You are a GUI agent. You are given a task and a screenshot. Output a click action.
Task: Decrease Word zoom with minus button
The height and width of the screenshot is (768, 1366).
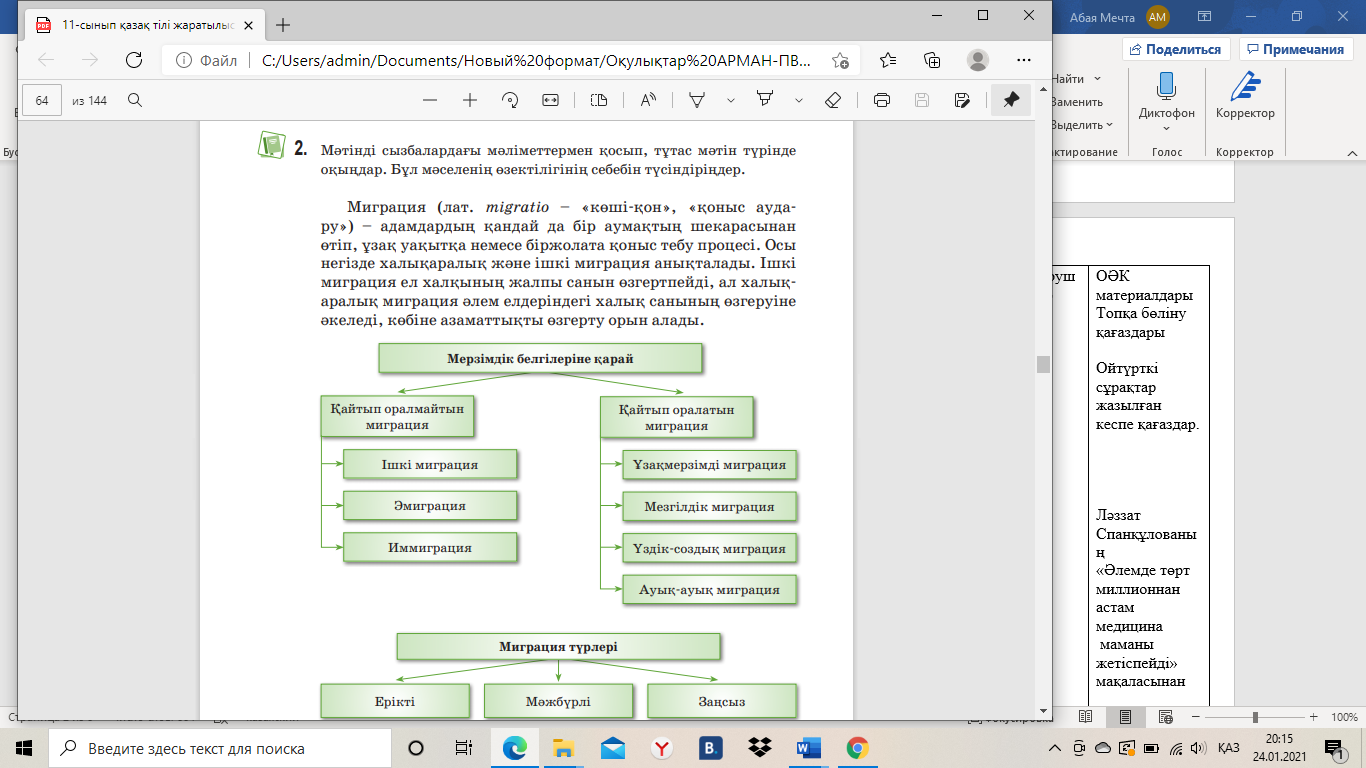[1195, 717]
